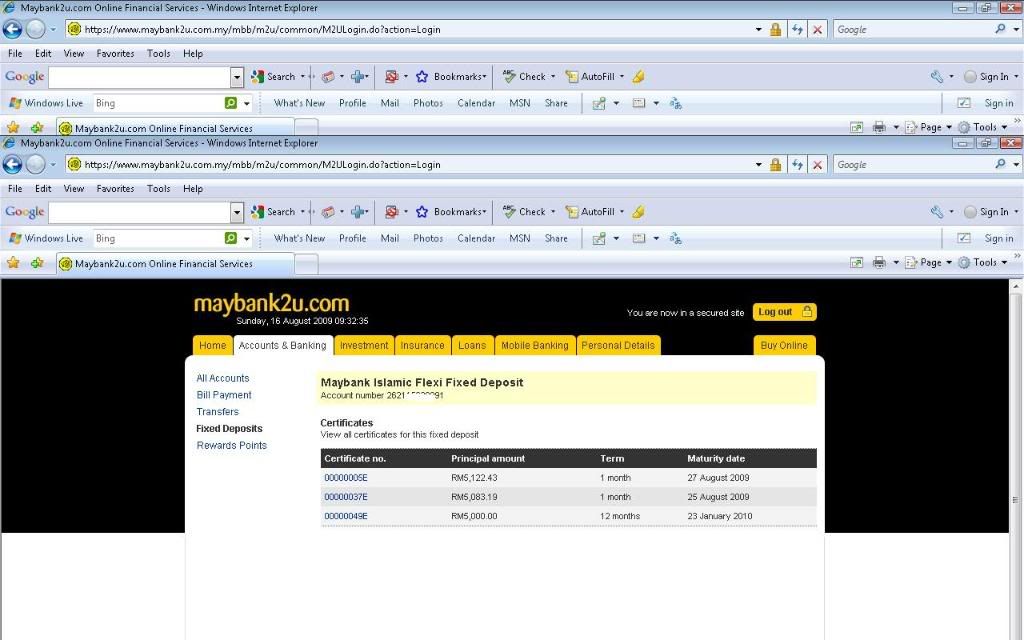Expand the Google toolbar search box dropdown in front window

click(x=237, y=212)
